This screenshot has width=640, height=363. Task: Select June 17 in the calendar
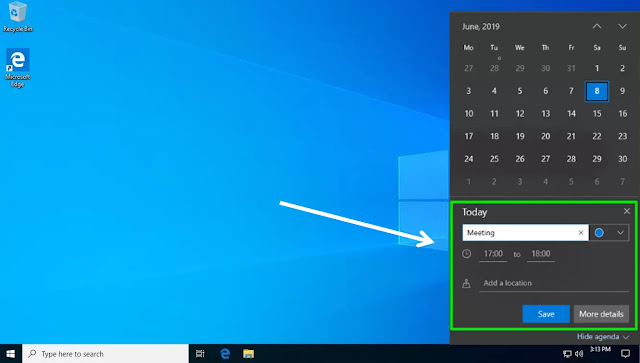[469, 136]
